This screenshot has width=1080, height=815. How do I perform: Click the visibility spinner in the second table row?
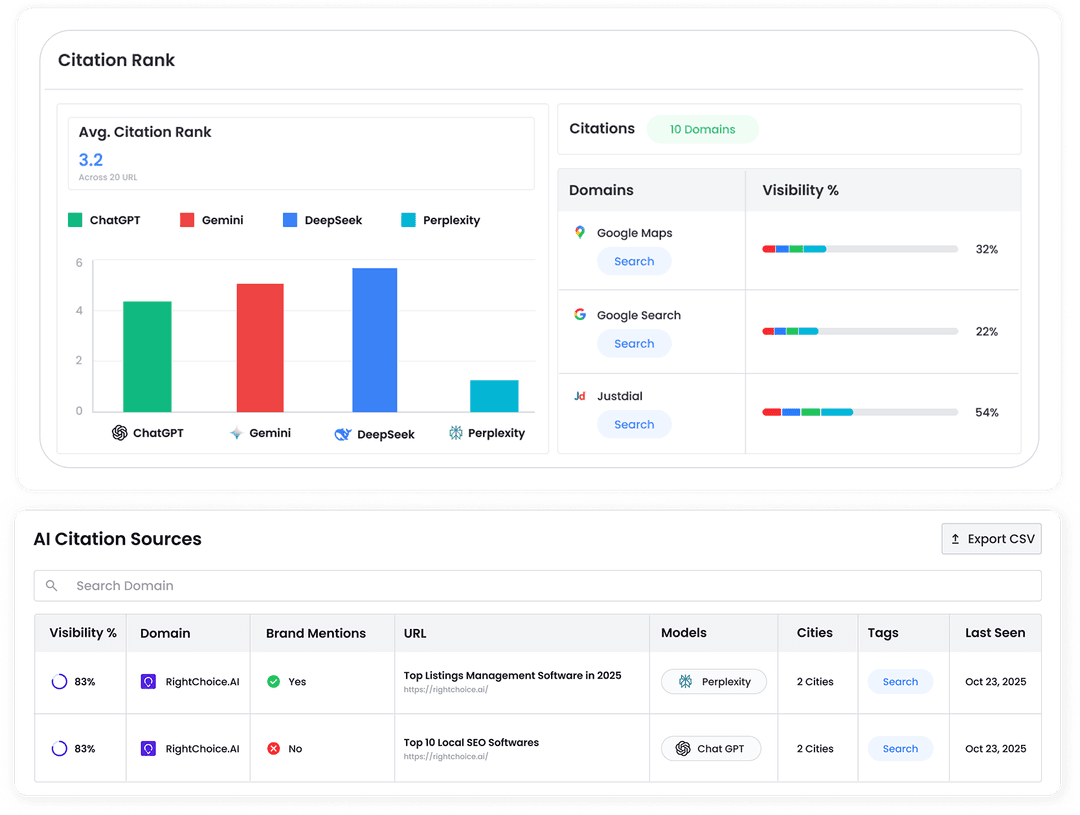coord(58,748)
